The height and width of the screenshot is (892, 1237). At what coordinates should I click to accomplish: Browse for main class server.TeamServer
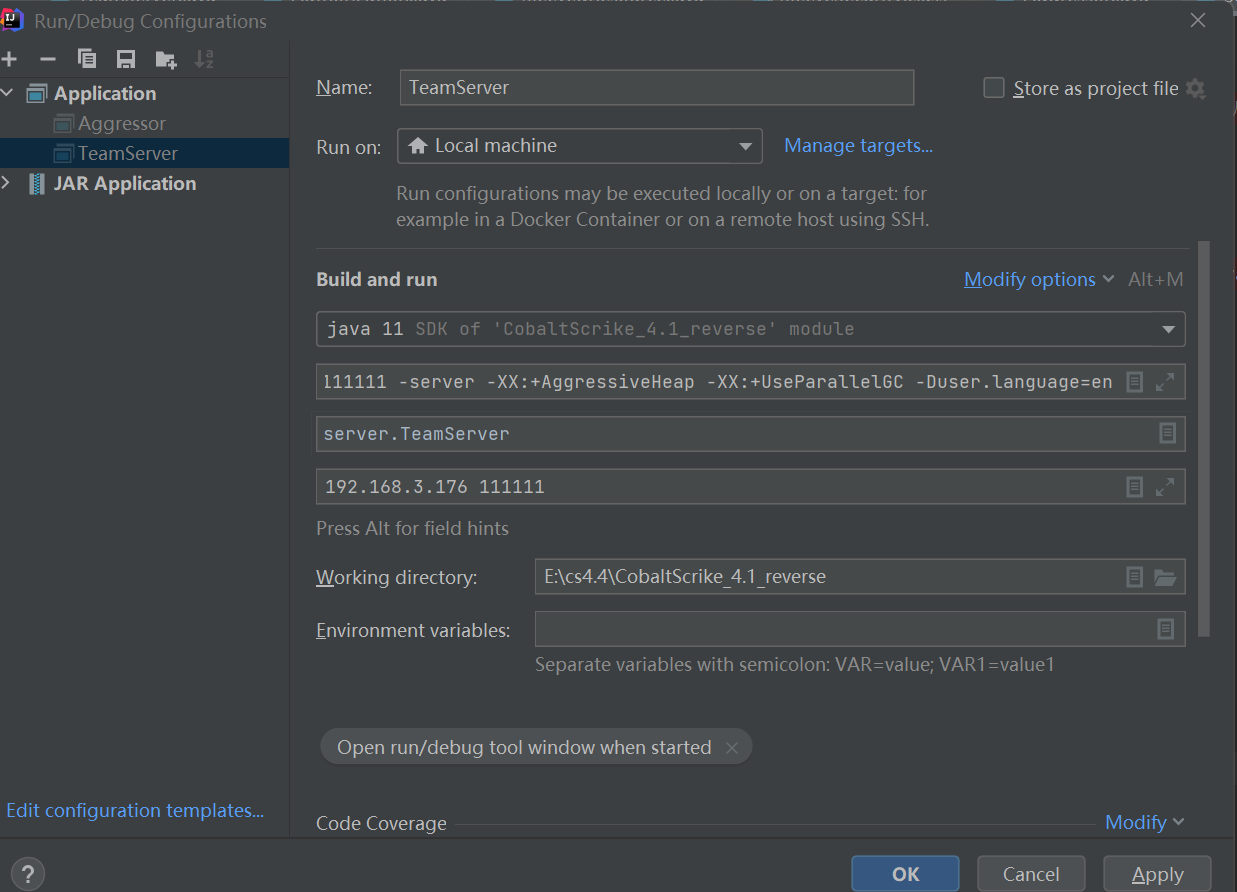[1166, 433]
